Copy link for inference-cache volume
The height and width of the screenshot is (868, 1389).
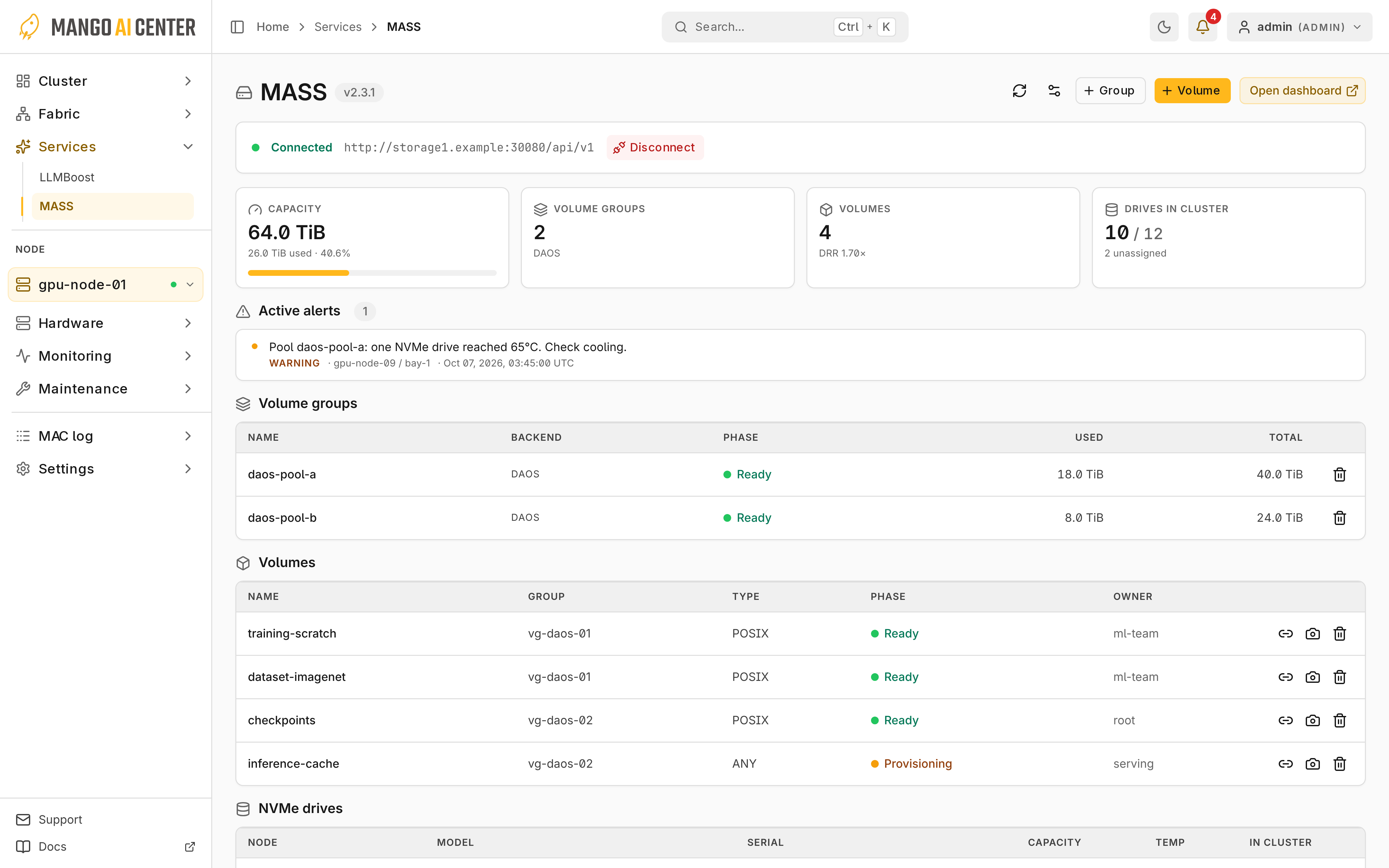1286,764
